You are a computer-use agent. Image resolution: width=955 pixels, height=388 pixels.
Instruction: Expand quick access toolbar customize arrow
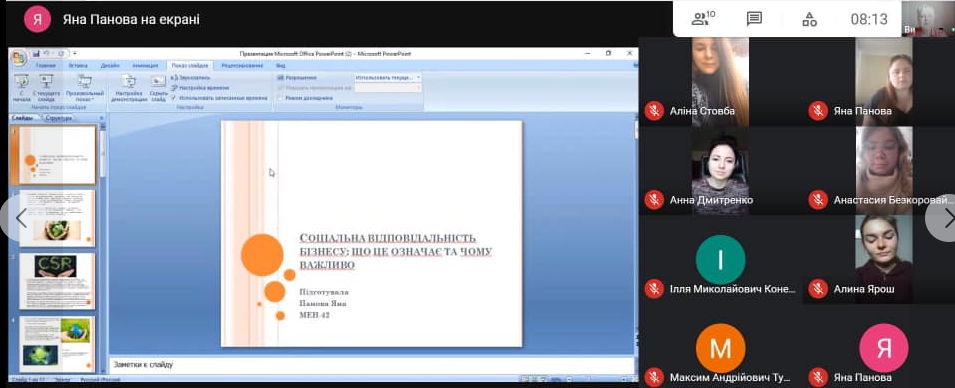(x=75, y=54)
